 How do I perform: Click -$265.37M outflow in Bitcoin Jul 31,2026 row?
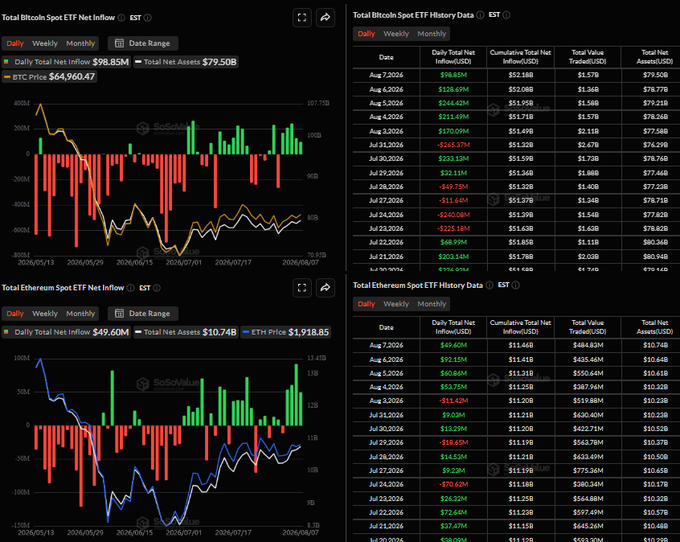(x=454, y=145)
